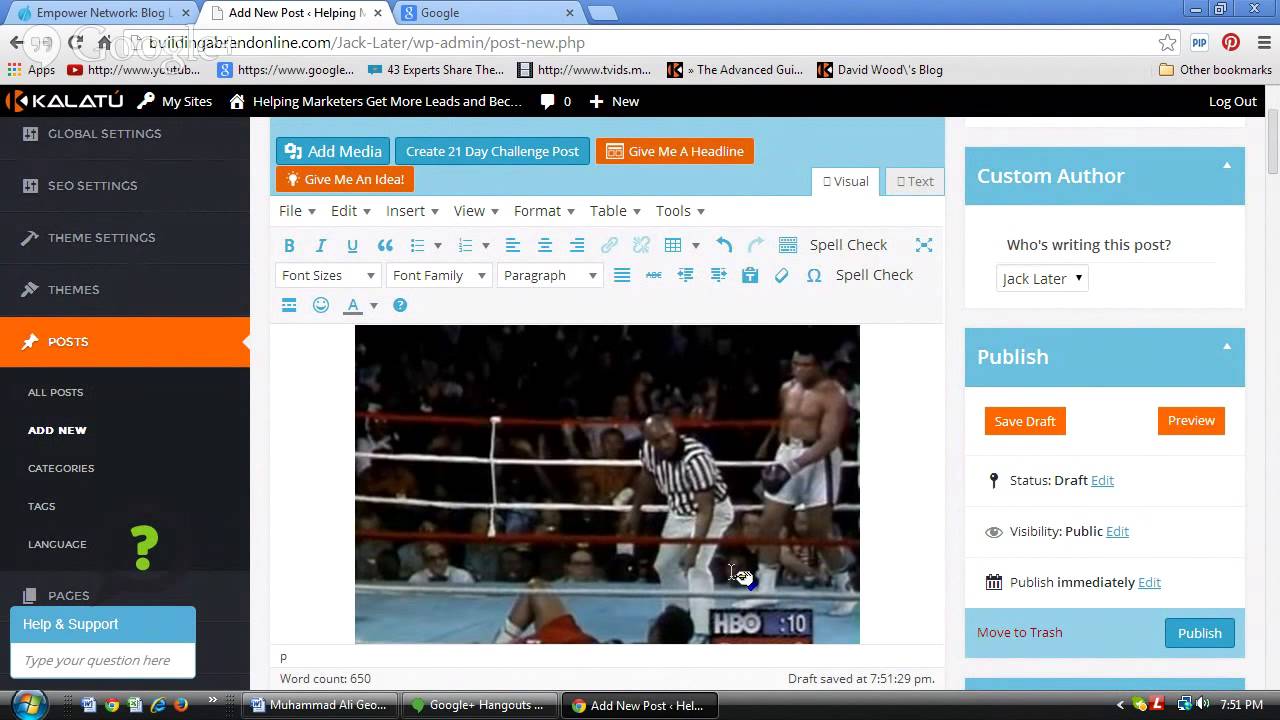Insert a numbered list
1280x720 pixels.
465,245
